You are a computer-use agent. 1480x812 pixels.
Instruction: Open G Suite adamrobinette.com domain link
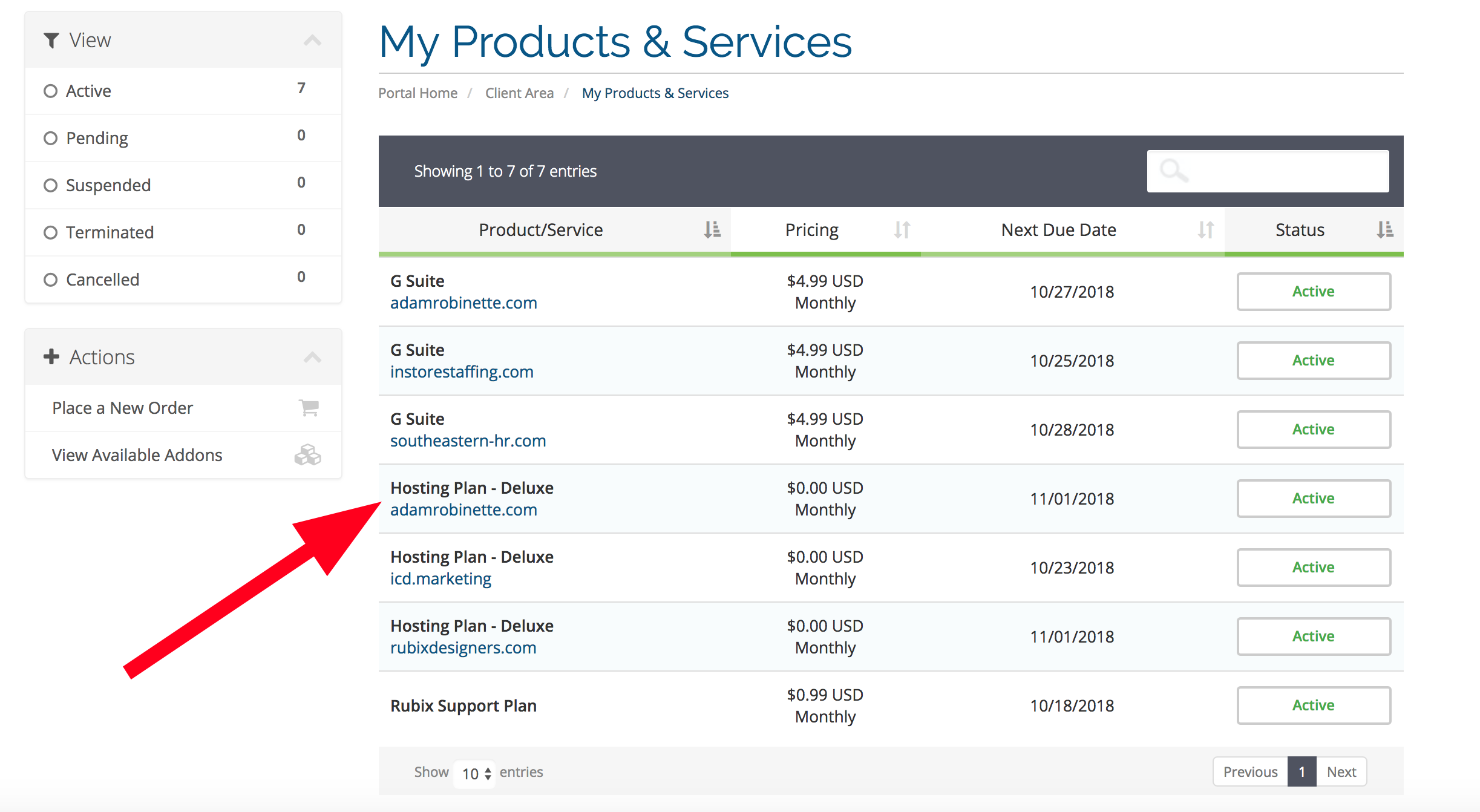point(463,303)
